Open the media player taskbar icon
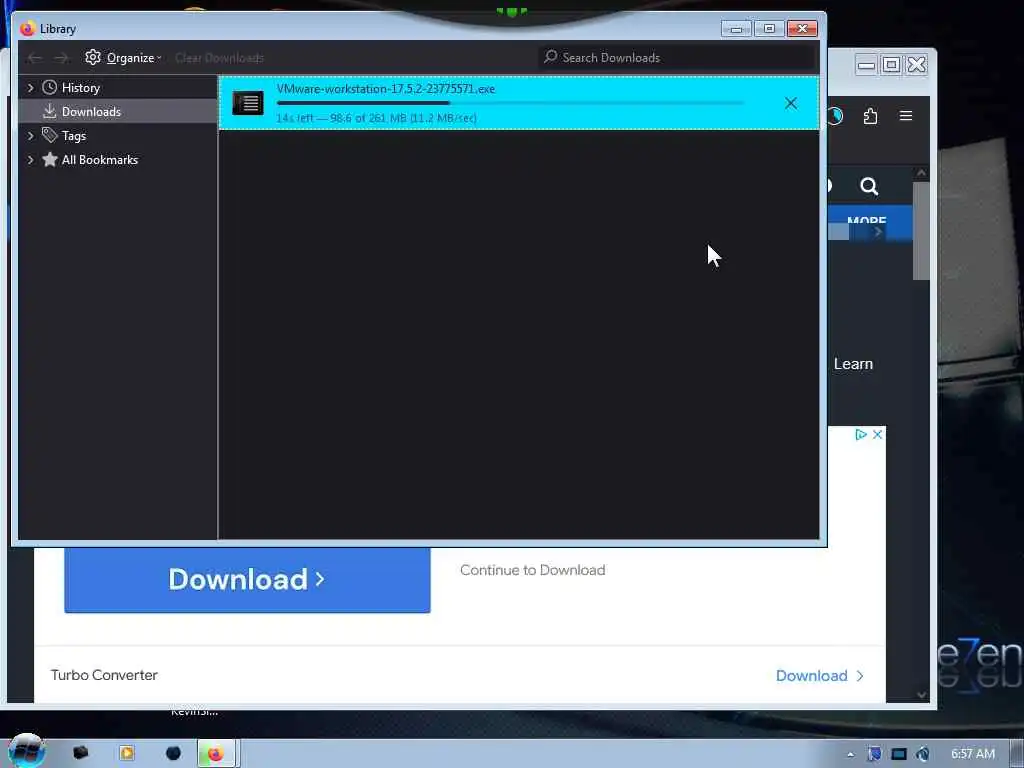This screenshot has width=1024, height=768. [127, 754]
